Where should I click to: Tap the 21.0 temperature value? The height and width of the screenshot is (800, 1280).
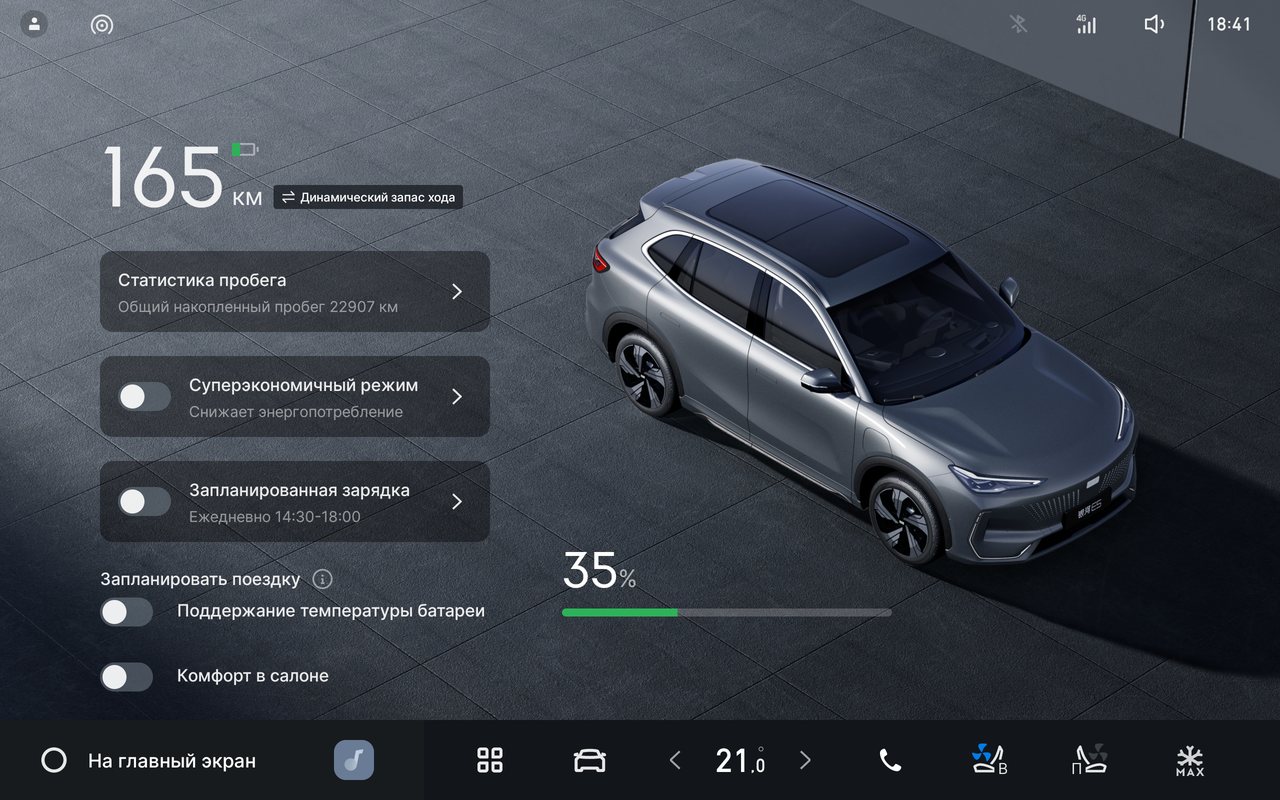coord(740,760)
